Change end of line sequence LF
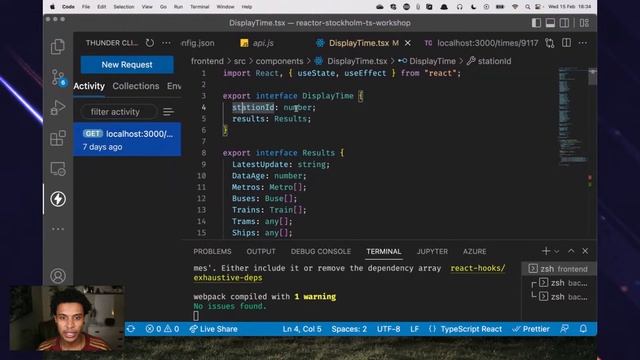The image size is (640, 360). click(x=414, y=329)
